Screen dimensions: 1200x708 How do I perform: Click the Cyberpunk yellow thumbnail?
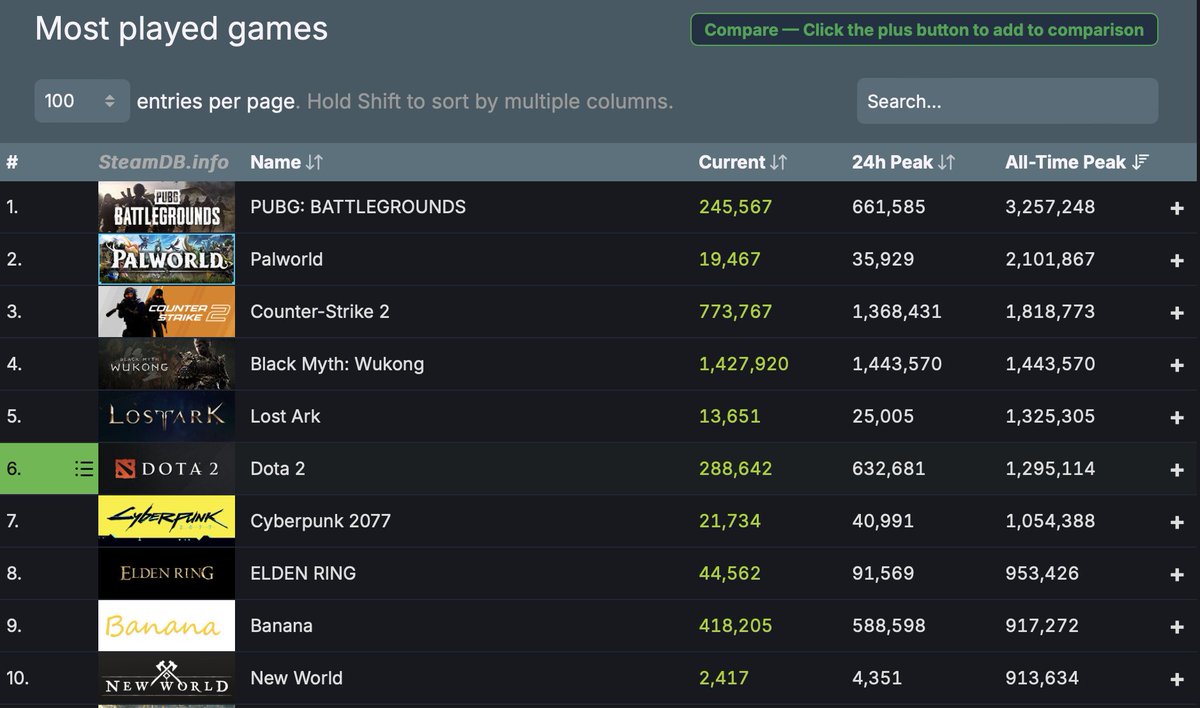click(167, 521)
